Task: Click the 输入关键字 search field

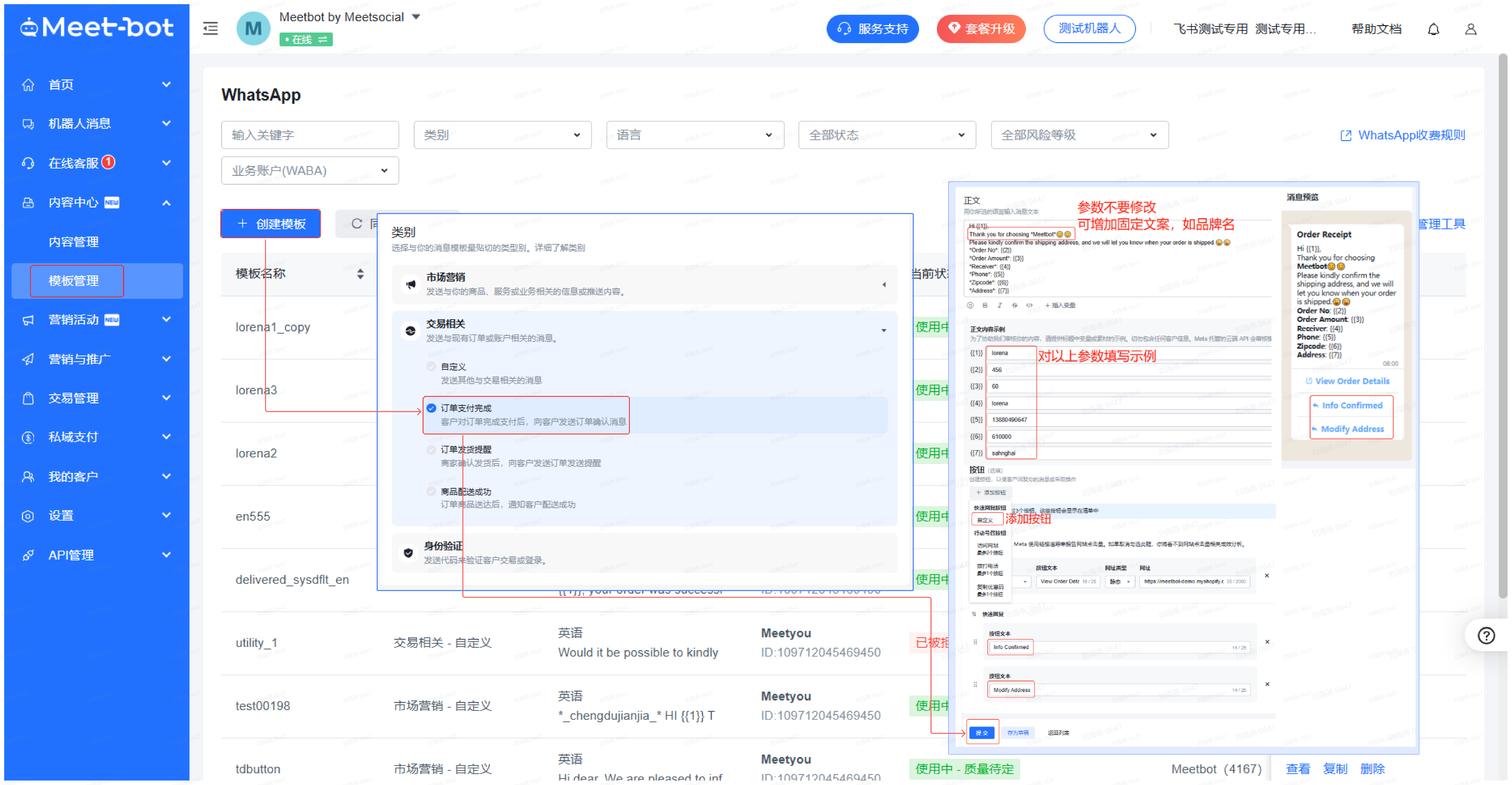Action: pos(310,135)
